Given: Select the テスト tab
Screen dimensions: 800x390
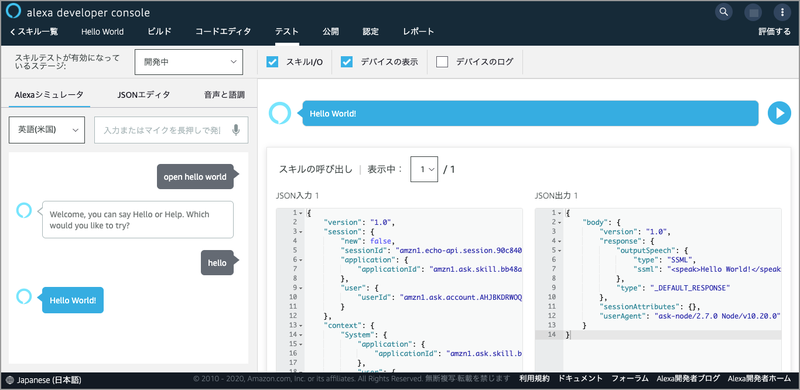Looking at the screenshot, I should (287, 32).
